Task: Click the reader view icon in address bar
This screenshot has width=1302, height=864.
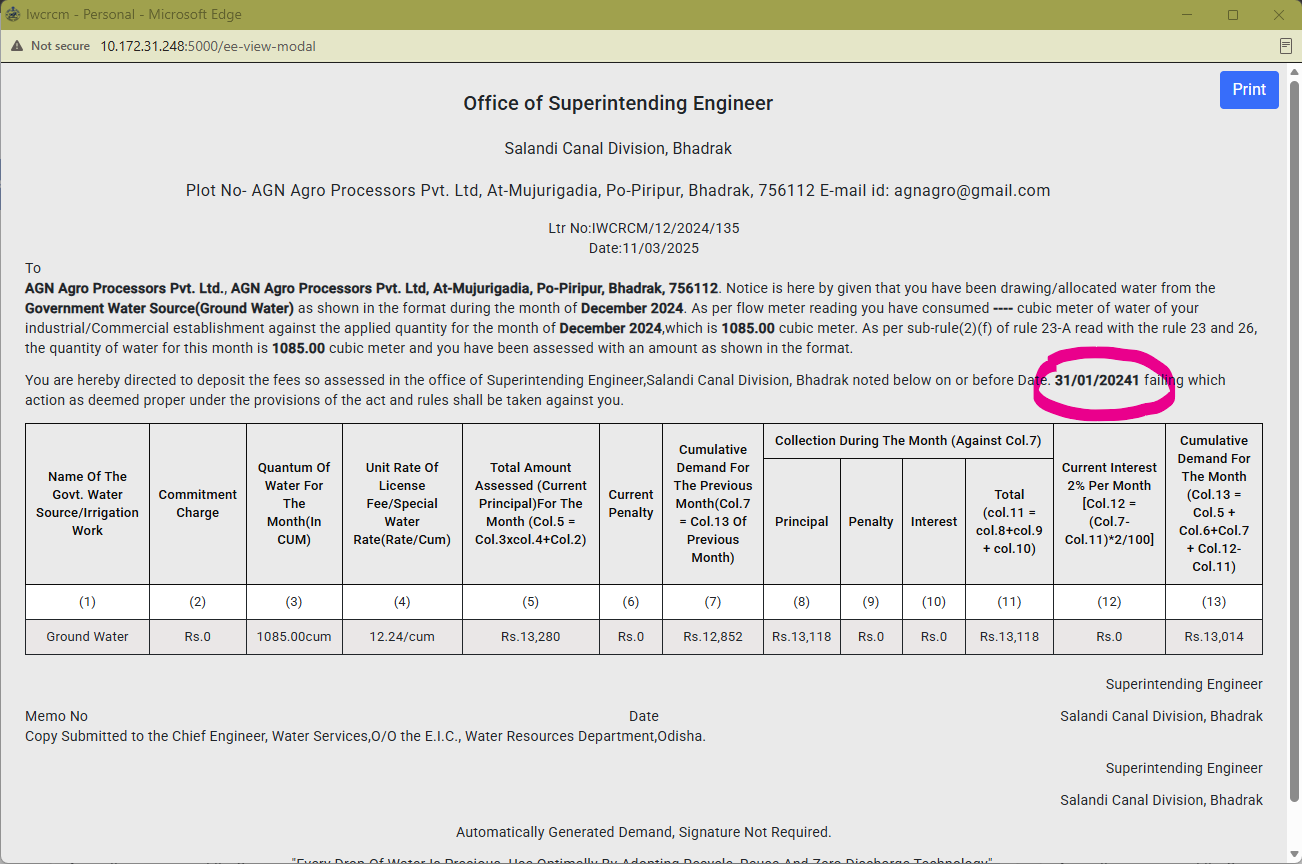Action: (1286, 46)
